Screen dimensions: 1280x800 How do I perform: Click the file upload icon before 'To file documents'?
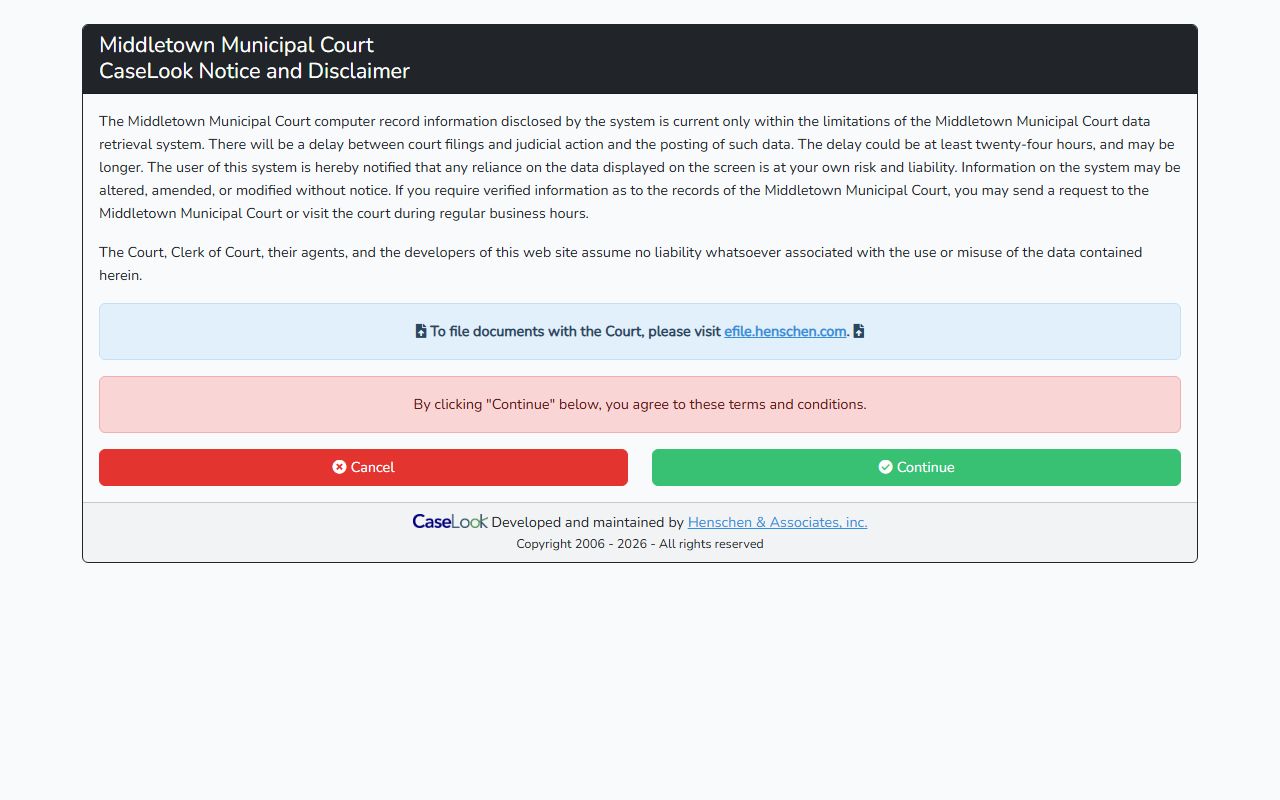[421, 331]
